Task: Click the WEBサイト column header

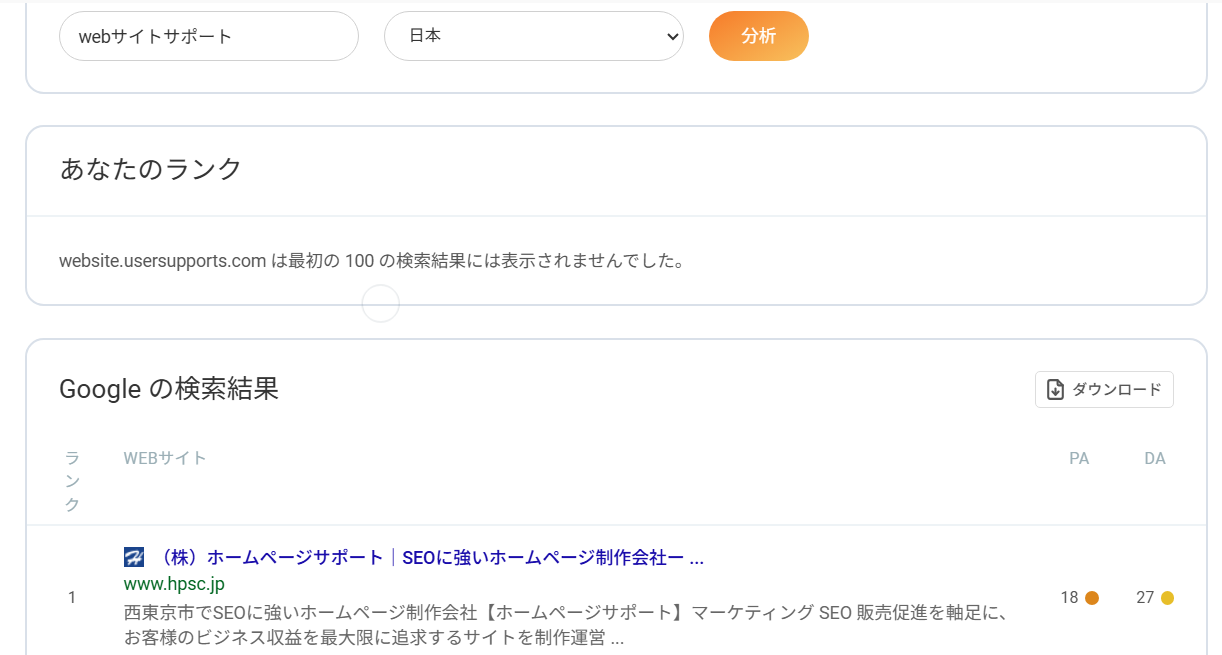Action: pos(165,459)
